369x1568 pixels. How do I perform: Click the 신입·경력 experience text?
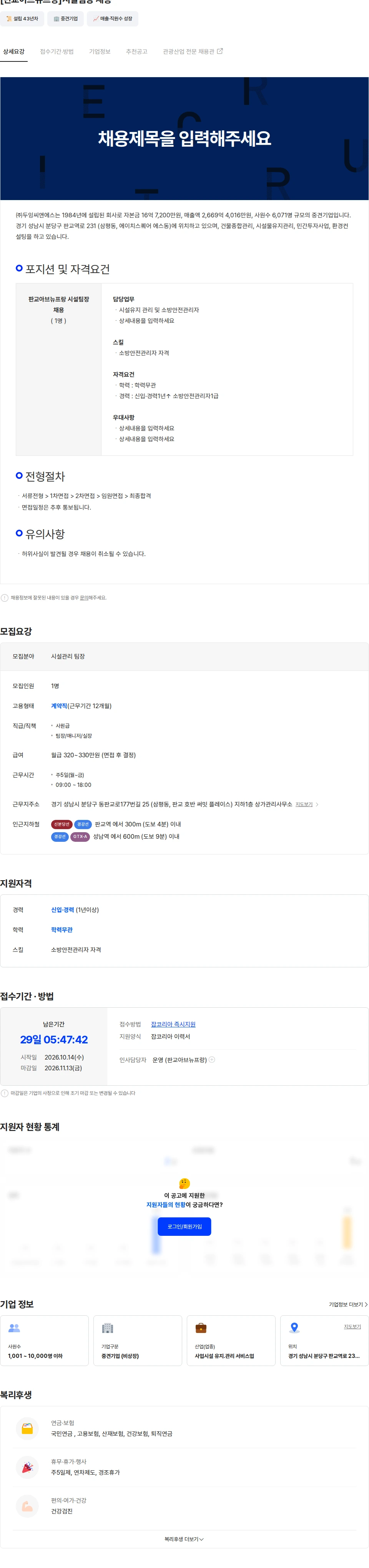[63, 910]
